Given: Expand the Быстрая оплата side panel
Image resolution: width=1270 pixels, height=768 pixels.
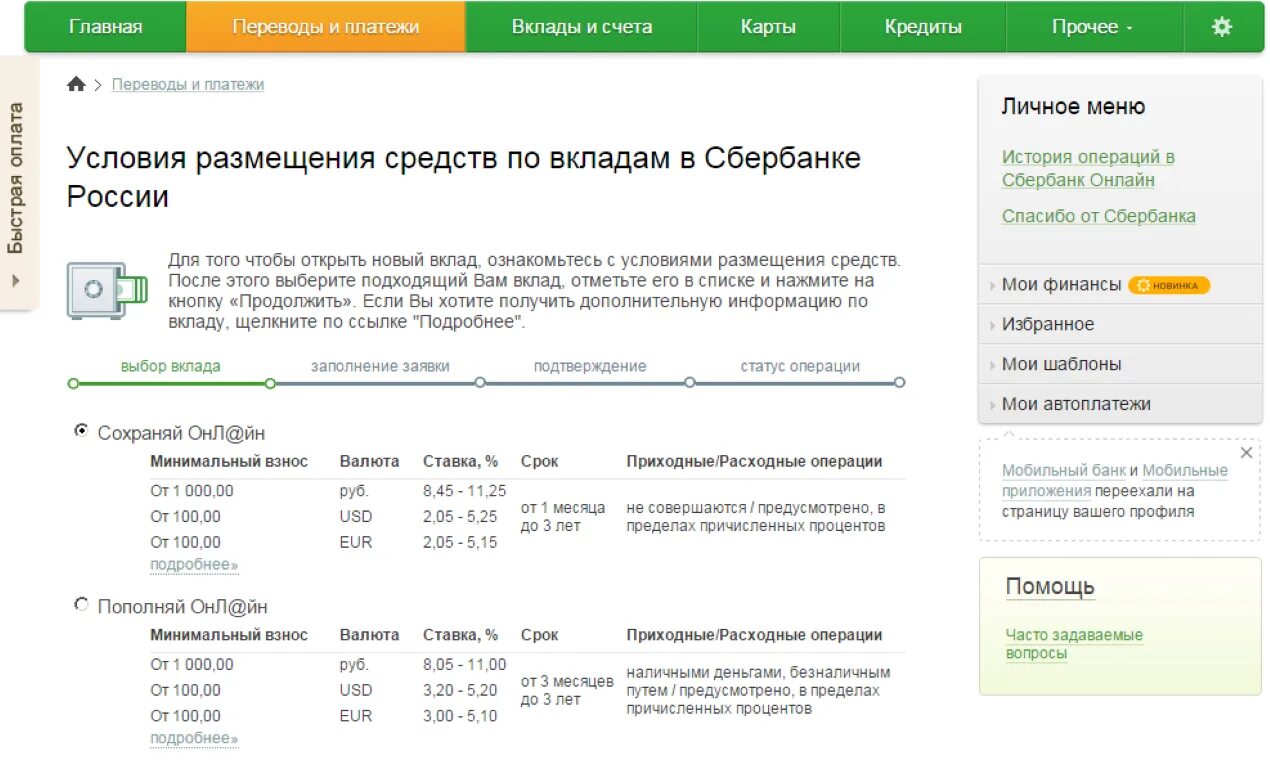Looking at the screenshot, I should click(17, 183).
